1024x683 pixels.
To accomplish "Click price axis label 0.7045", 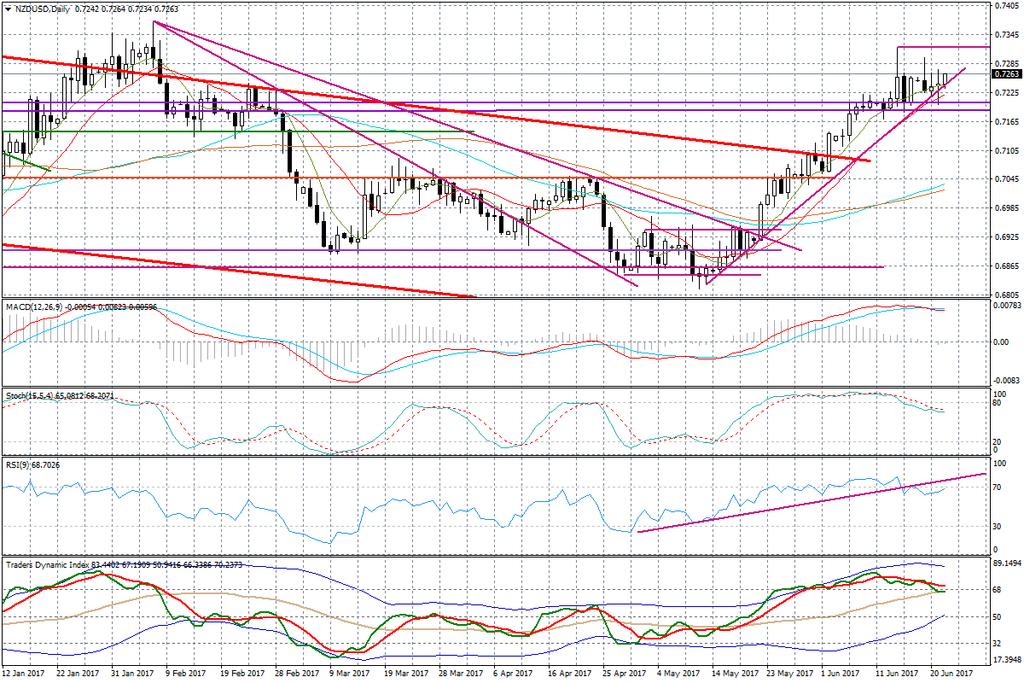I will pyautogui.click(x=1006, y=179).
